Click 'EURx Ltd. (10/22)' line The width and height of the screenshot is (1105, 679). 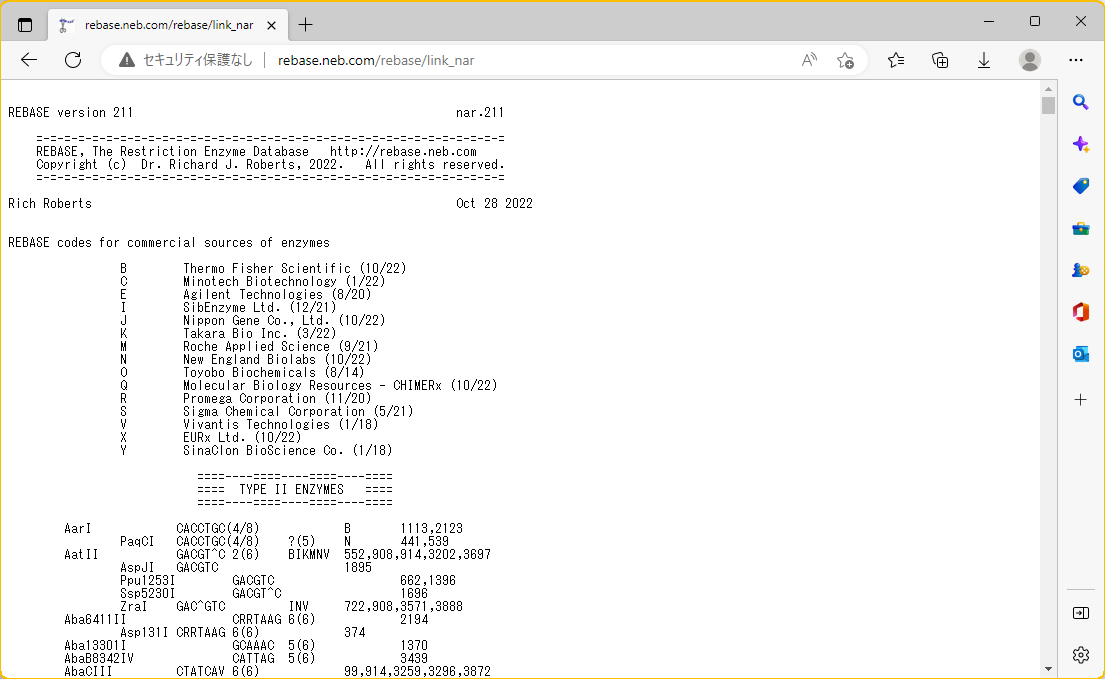pyautogui.click(x=242, y=437)
